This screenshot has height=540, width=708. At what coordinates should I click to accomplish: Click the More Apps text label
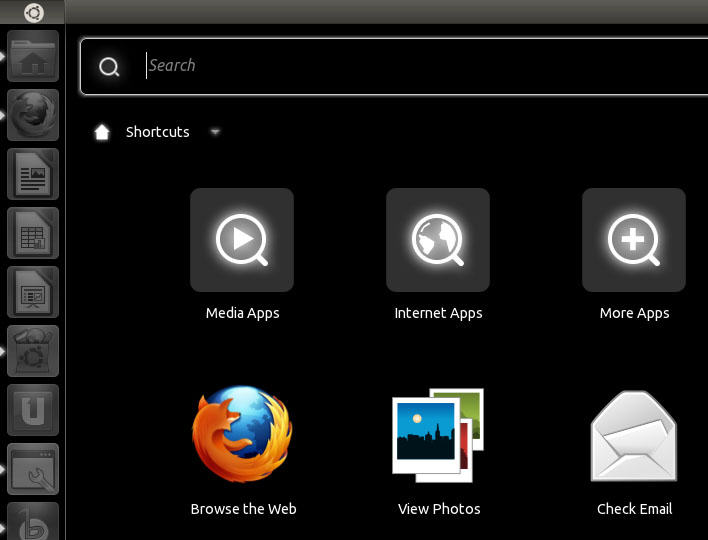point(634,313)
